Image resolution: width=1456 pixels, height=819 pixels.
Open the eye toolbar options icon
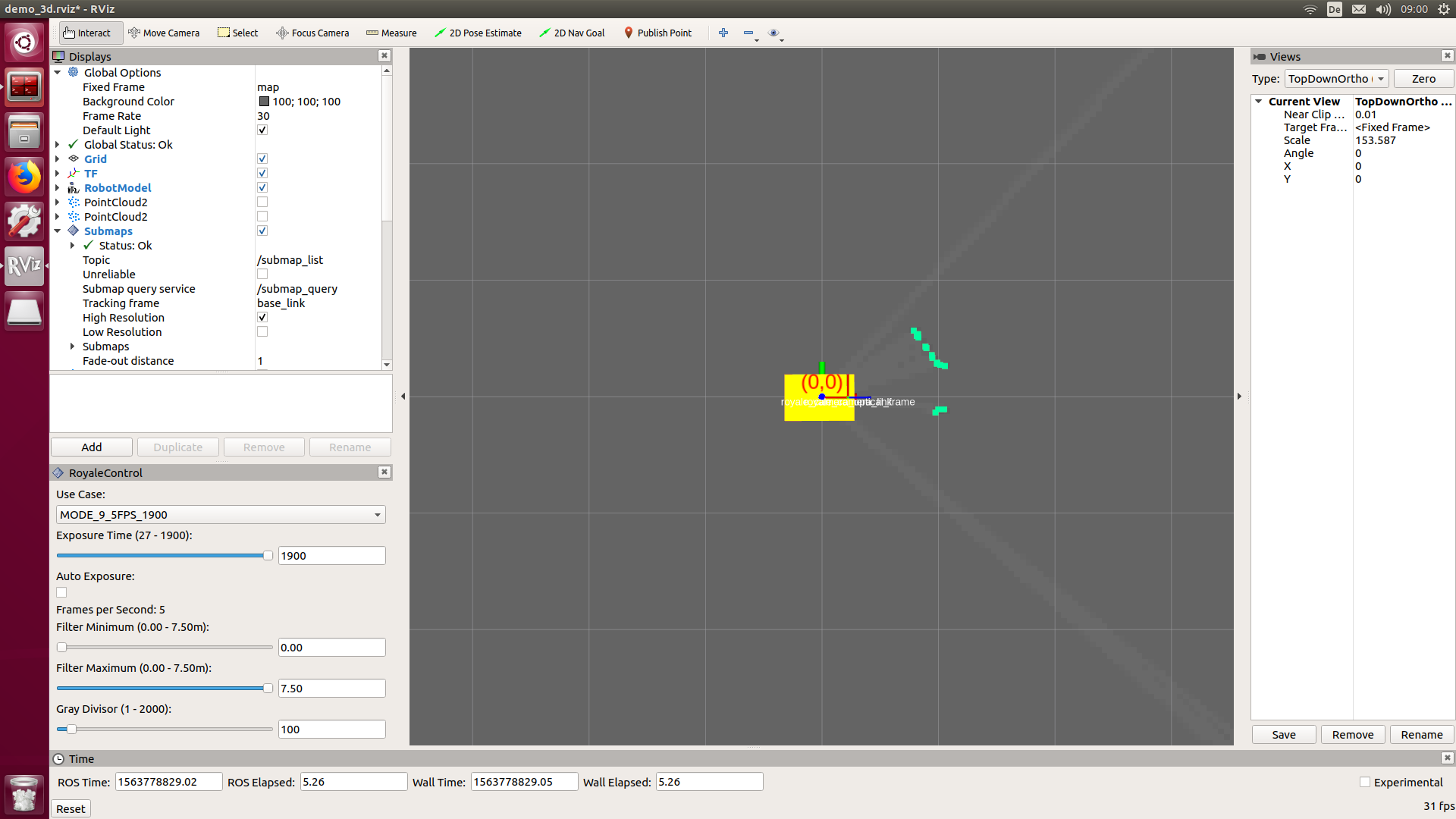click(x=773, y=33)
